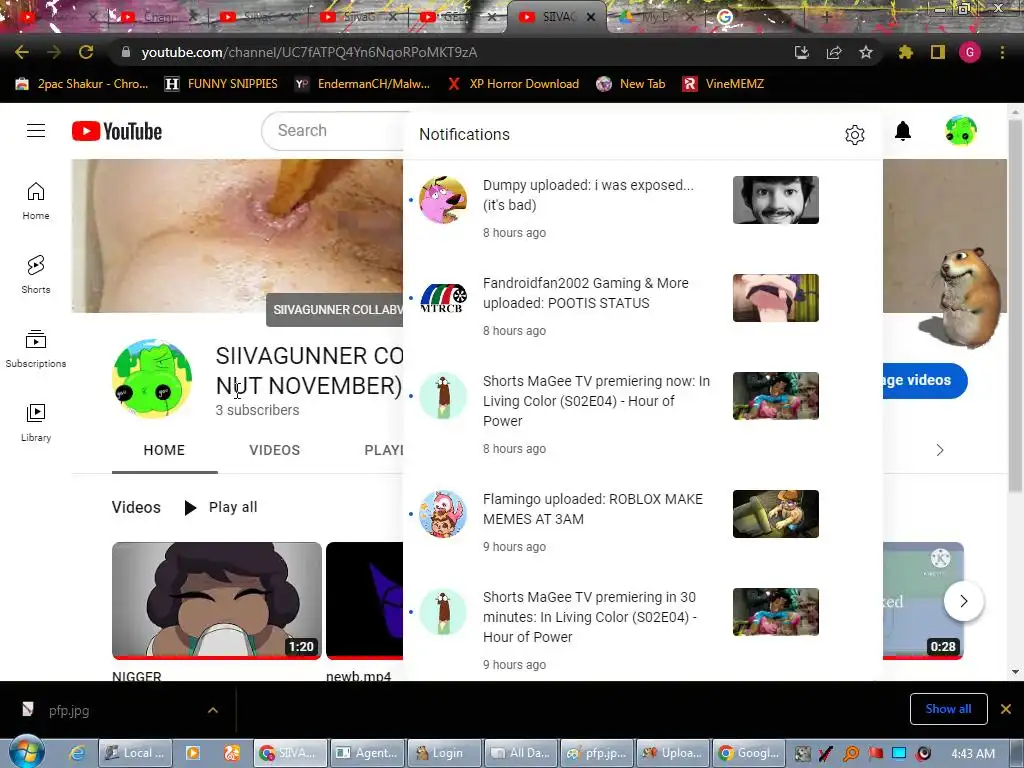Launch Internet Explorer from taskbar
Viewport: 1024px width, 768px height.
77,753
